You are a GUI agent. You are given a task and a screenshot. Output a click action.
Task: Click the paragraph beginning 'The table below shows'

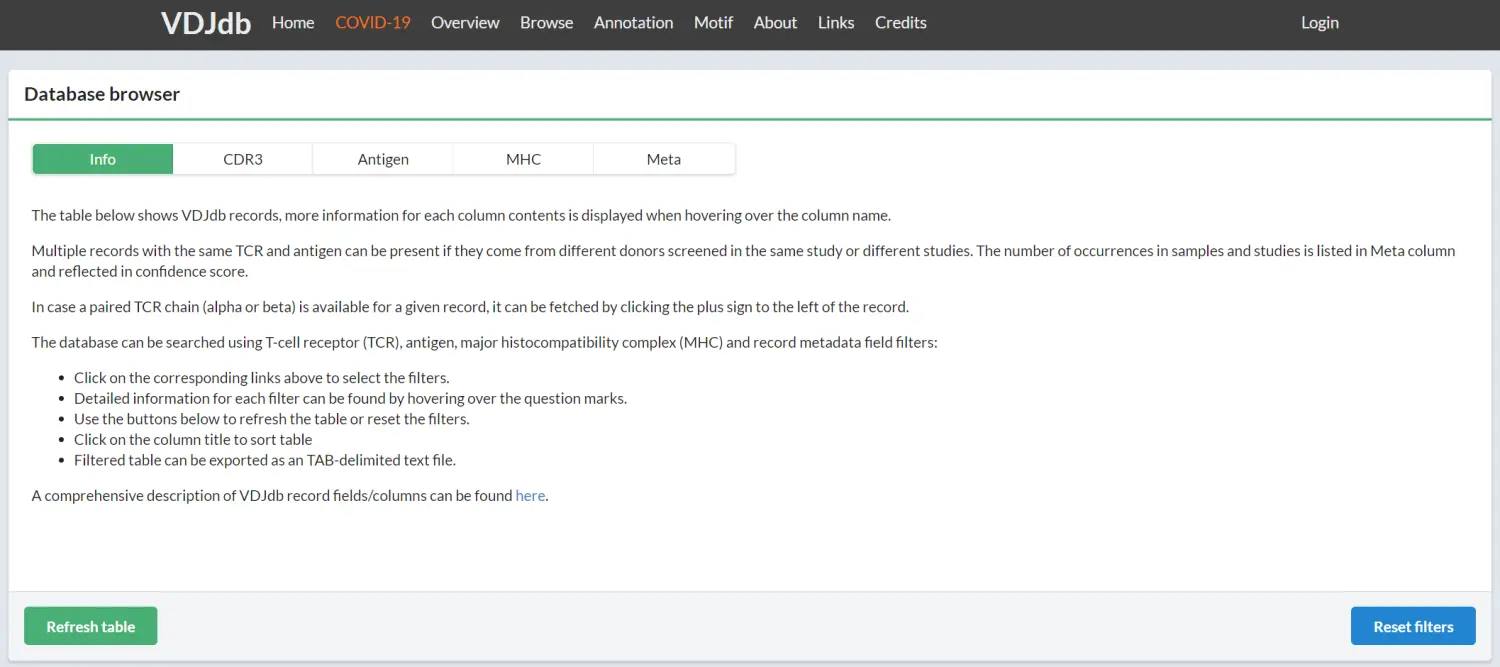(461, 215)
